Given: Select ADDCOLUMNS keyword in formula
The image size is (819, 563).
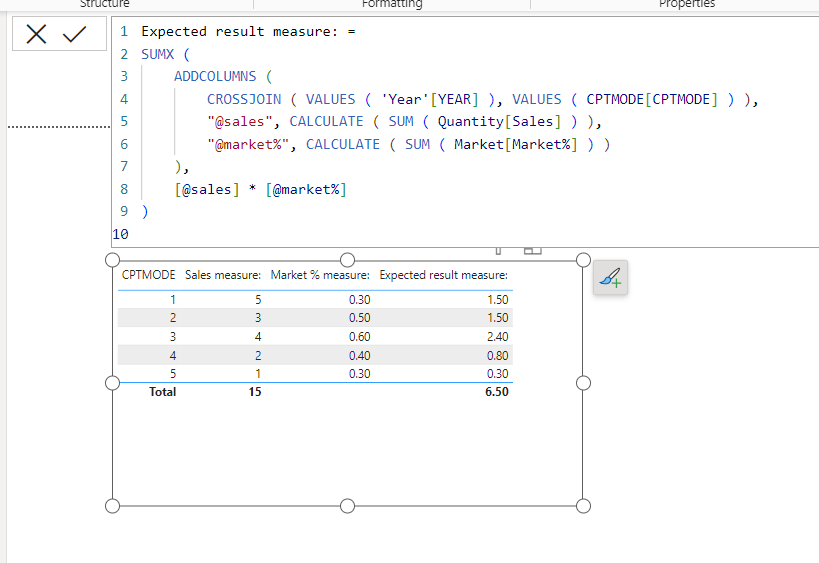Looking at the screenshot, I should (x=215, y=76).
